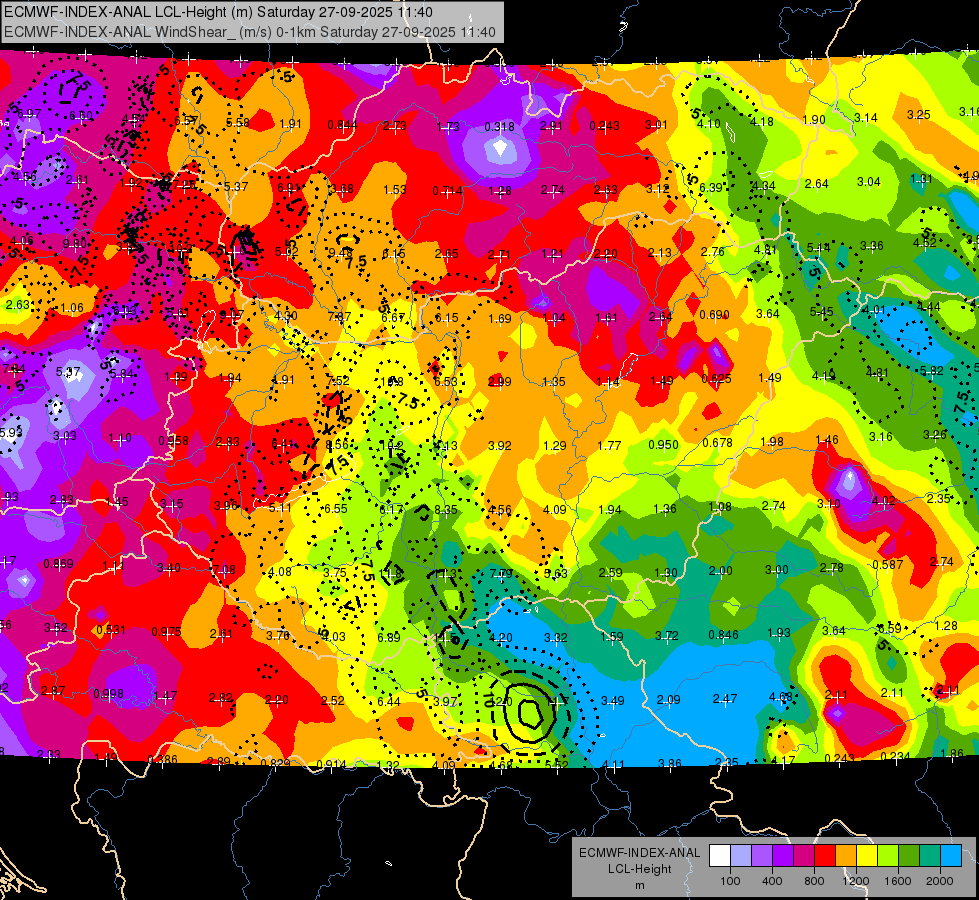Viewport: 979px width, 900px height.
Task: Click the map value 0.914
Action: point(332,765)
